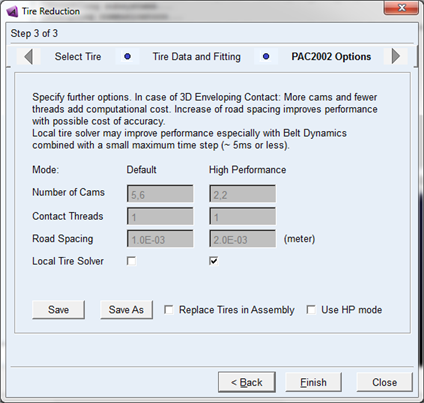The width and height of the screenshot is (424, 403).
Task: Select the PAC2002 Options step
Action: click(331, 56)
